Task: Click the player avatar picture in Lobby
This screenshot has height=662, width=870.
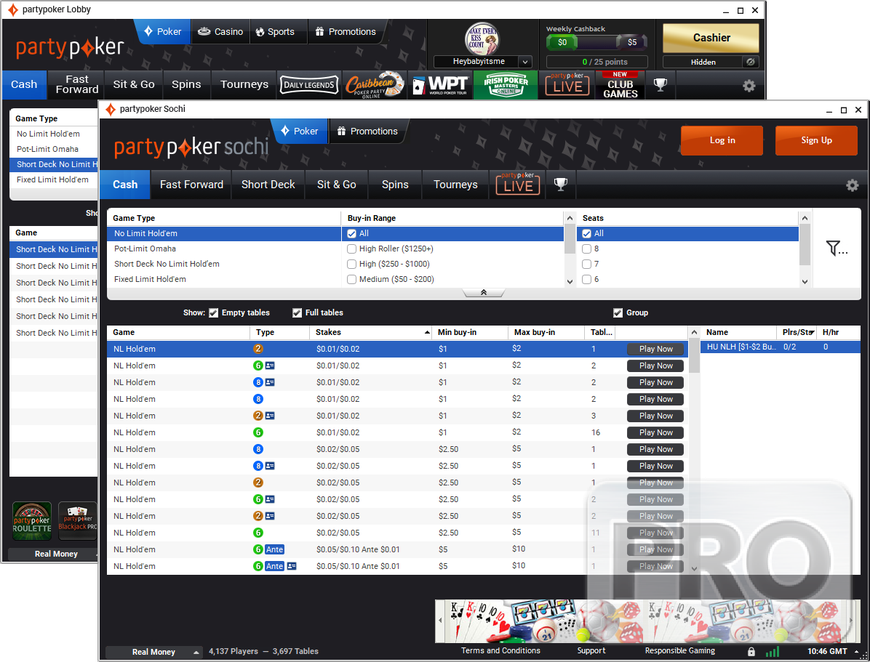Action: point(481,39)
